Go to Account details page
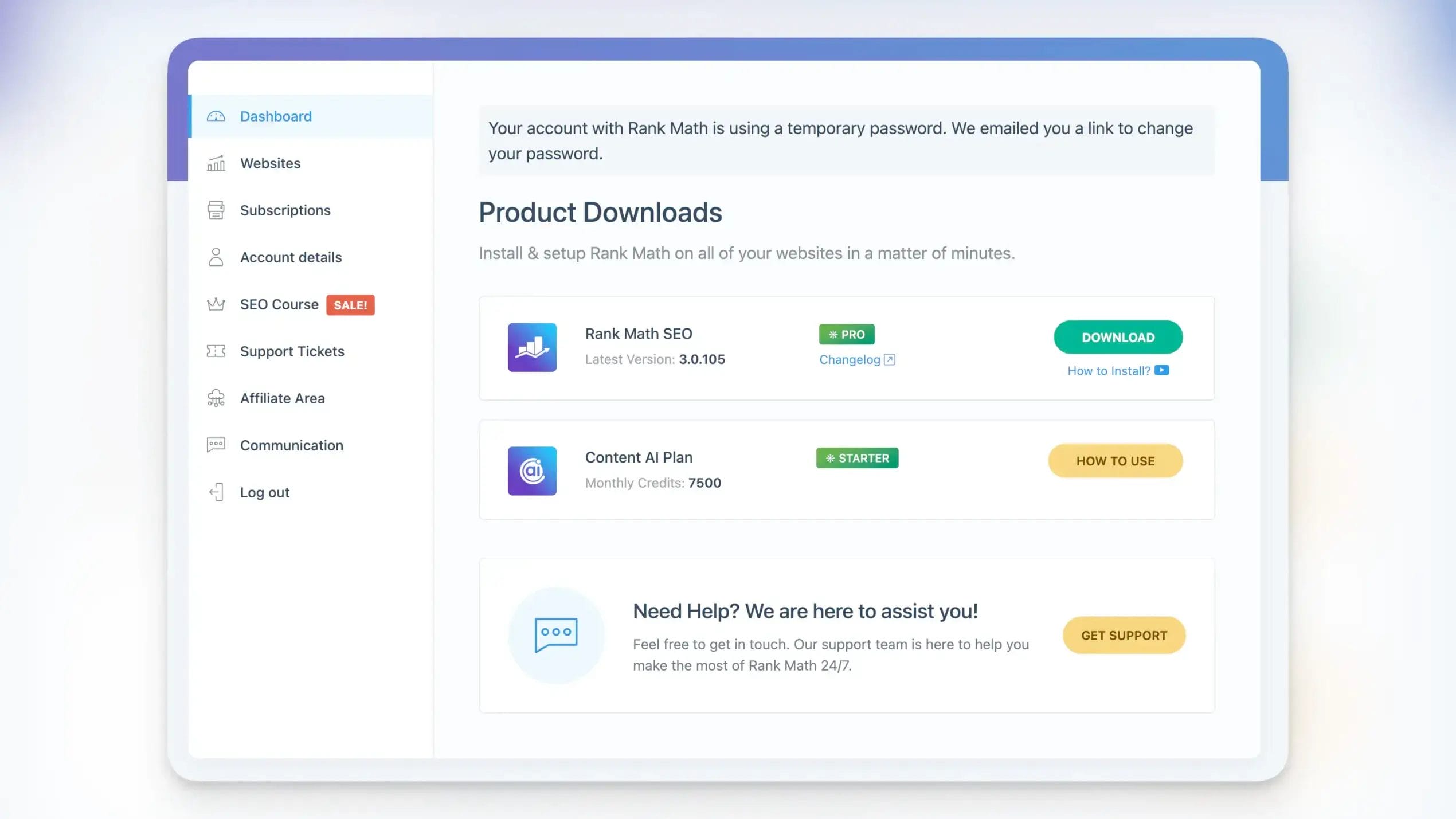1456x819 pixels. [291, 257]
